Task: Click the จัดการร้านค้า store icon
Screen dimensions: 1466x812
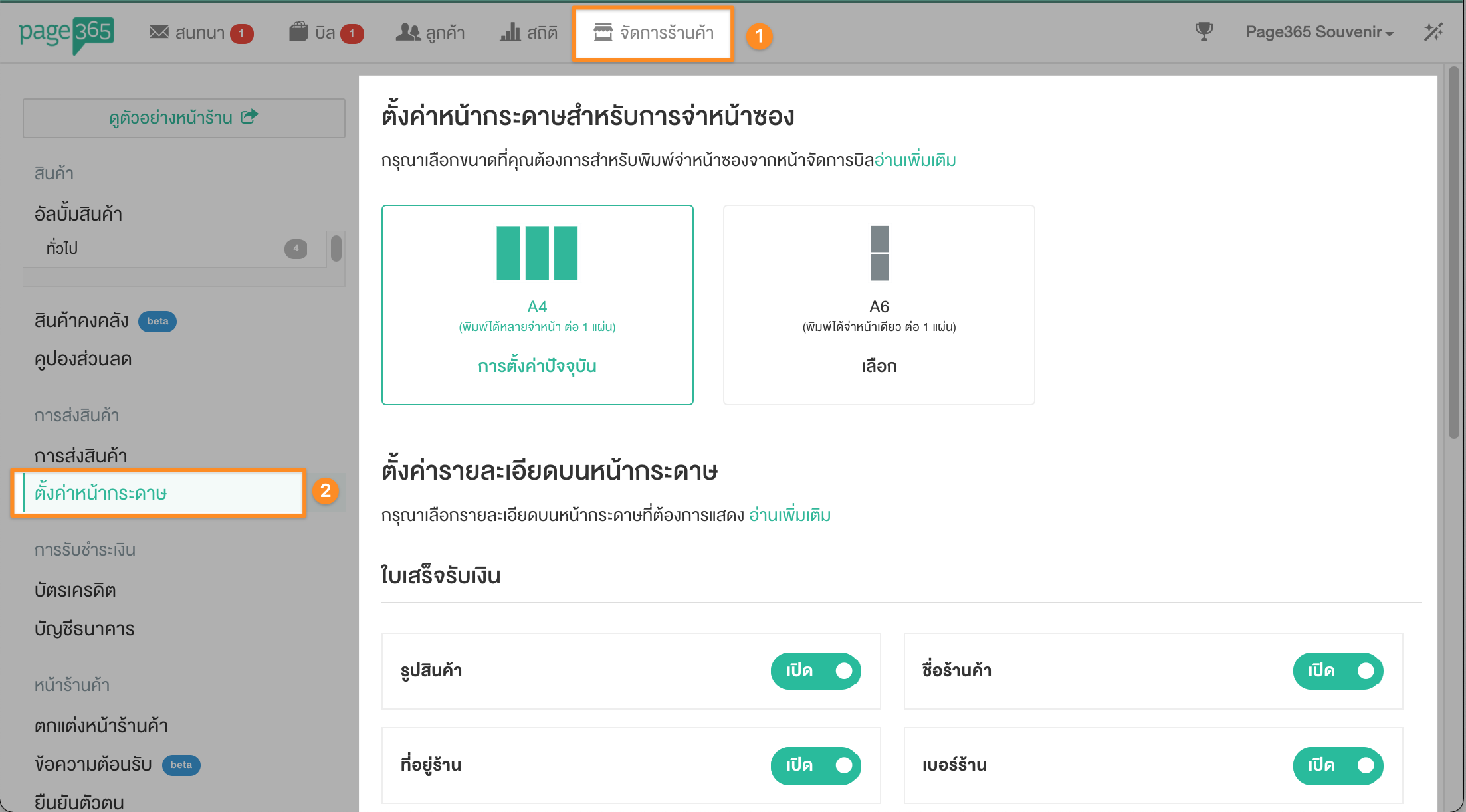Action: pos(603,32)
